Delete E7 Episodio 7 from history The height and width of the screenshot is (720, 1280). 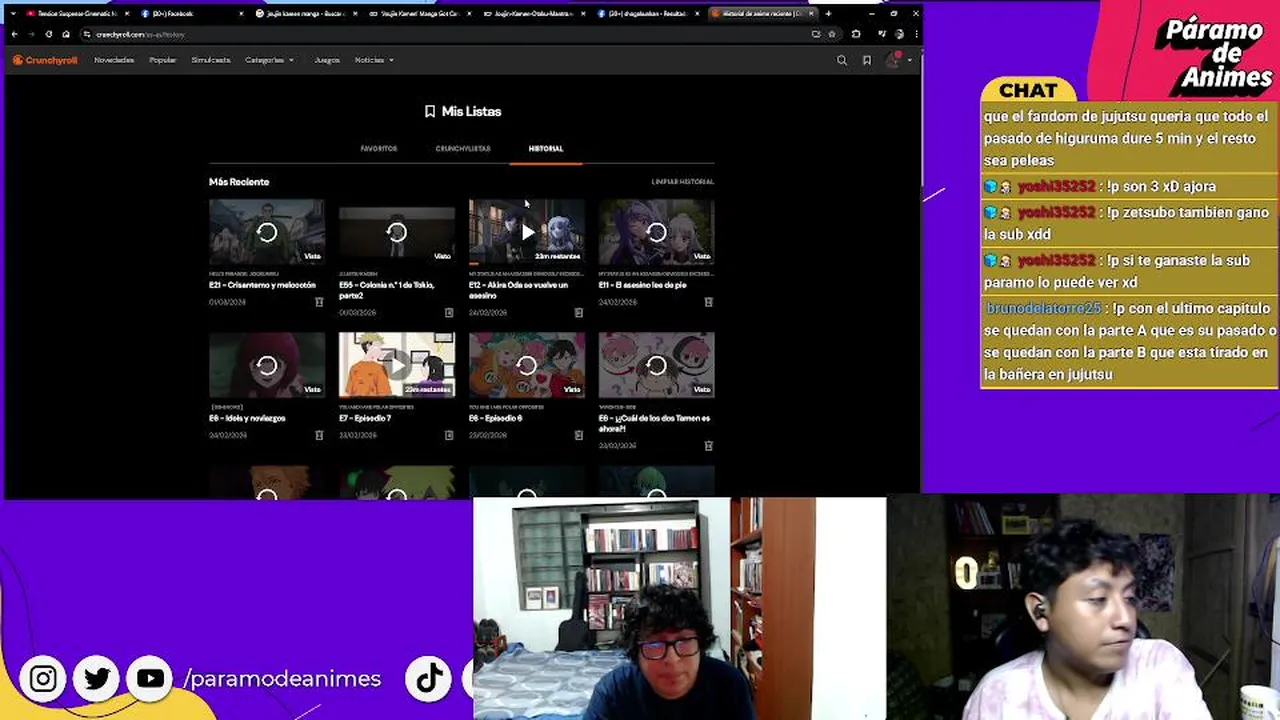(x=449, y=435)
